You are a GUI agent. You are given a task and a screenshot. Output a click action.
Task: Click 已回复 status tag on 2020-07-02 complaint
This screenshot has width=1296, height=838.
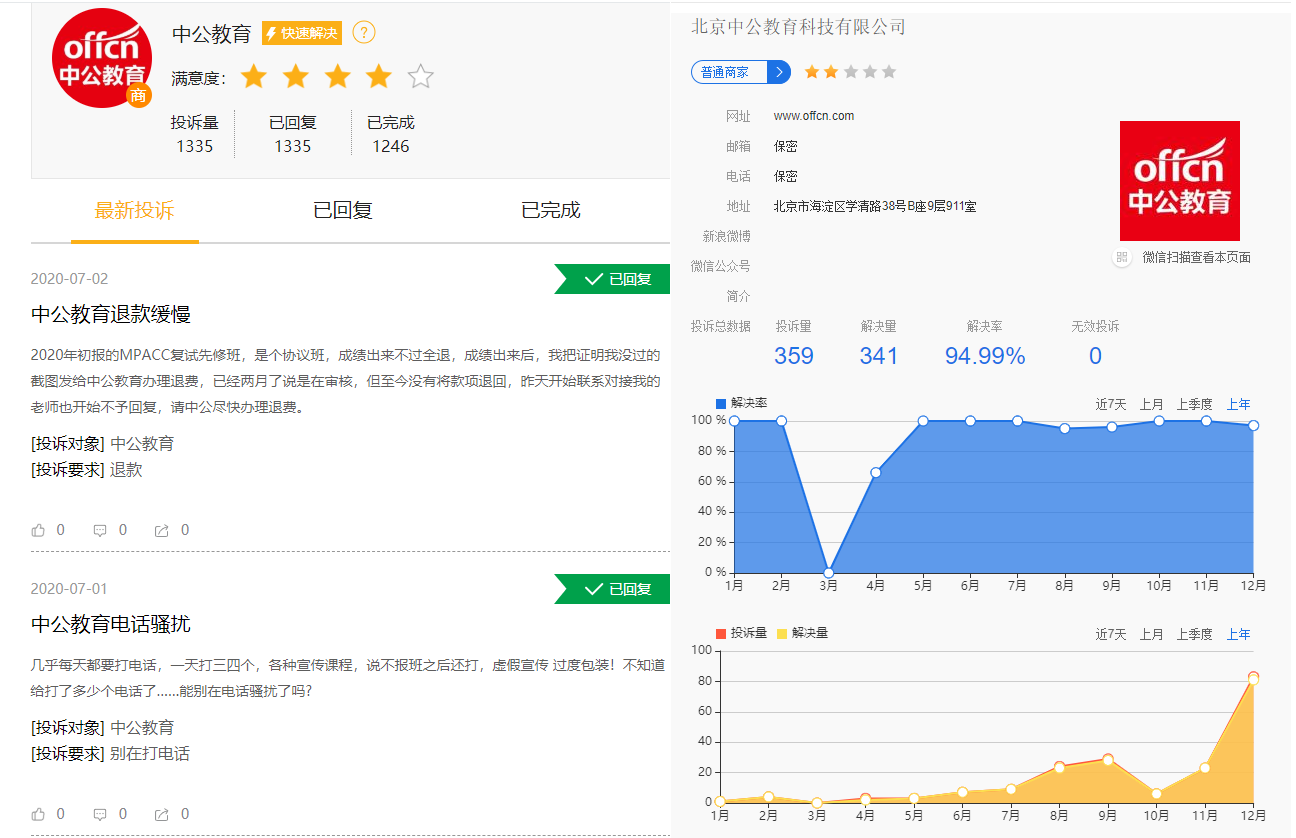612,279
